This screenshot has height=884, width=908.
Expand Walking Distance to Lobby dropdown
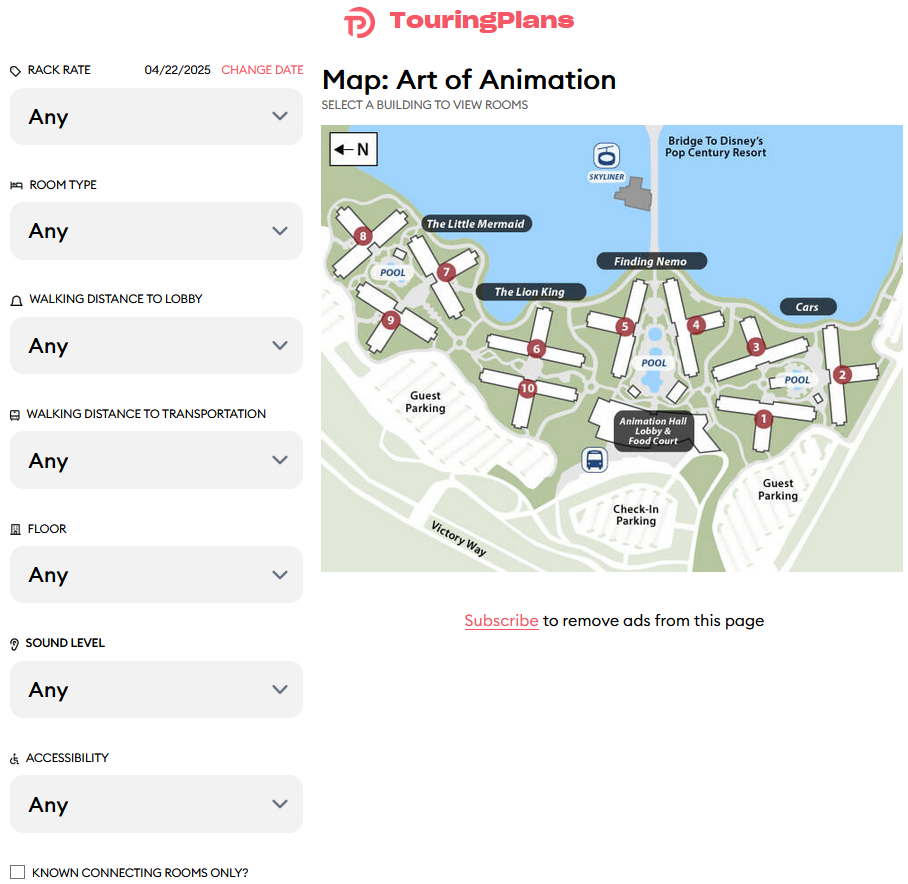[x=156, y=346]
